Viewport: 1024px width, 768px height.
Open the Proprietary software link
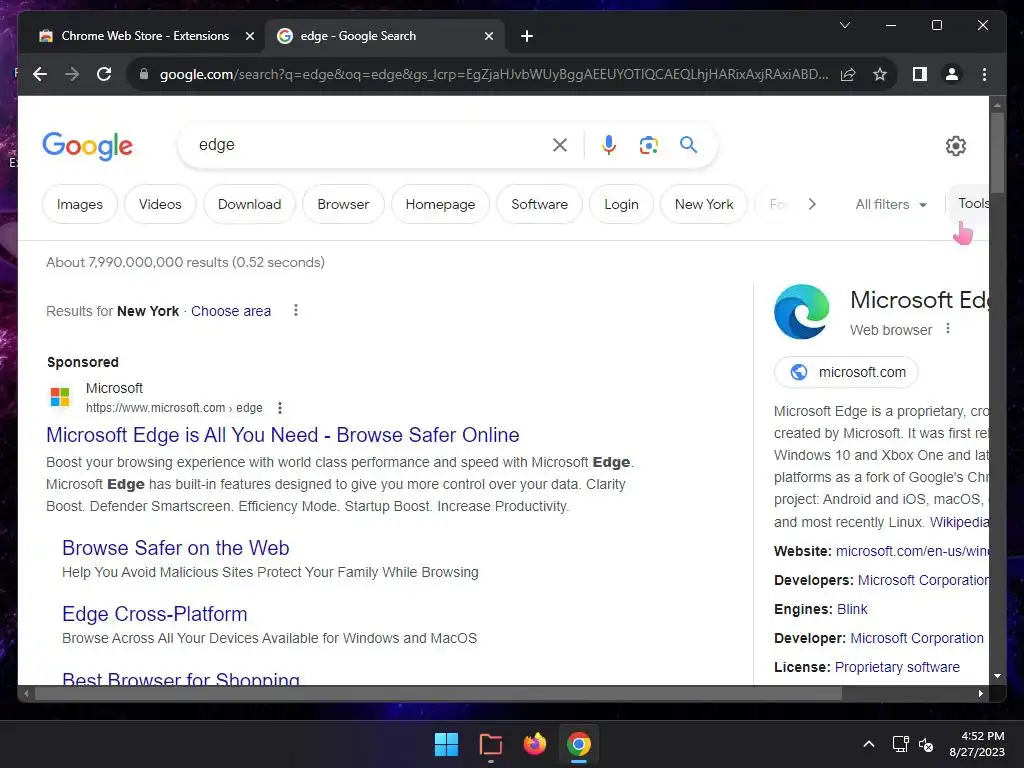[897, 667]
